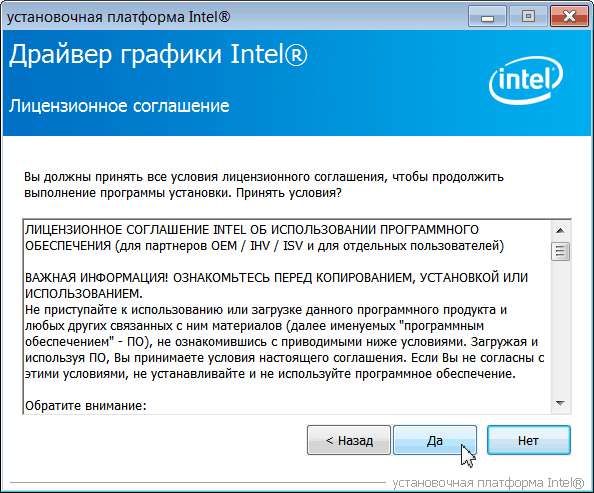
Task: Click the license text scrollbar thumb
Action: tap(560, 251)
